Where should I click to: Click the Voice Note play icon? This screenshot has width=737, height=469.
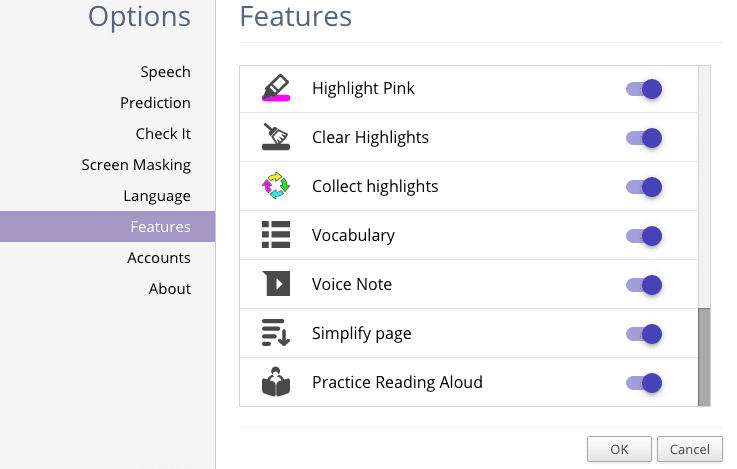276,283
